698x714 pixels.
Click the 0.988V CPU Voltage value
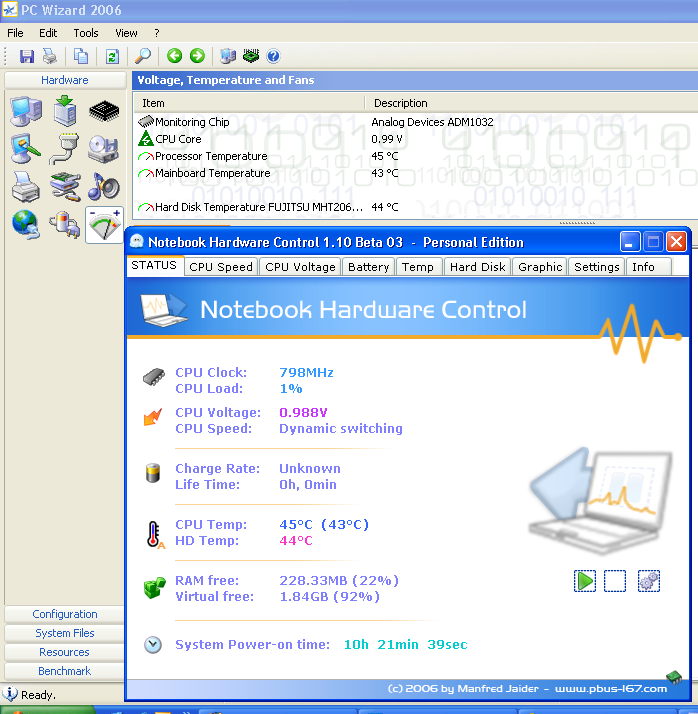tap(303, 413)
